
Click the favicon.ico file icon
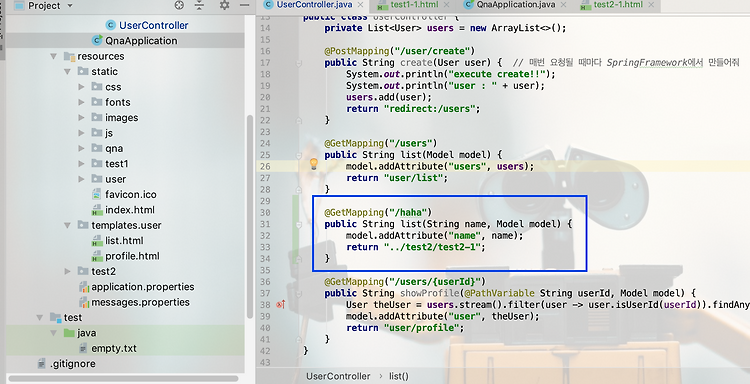point(97,195)
